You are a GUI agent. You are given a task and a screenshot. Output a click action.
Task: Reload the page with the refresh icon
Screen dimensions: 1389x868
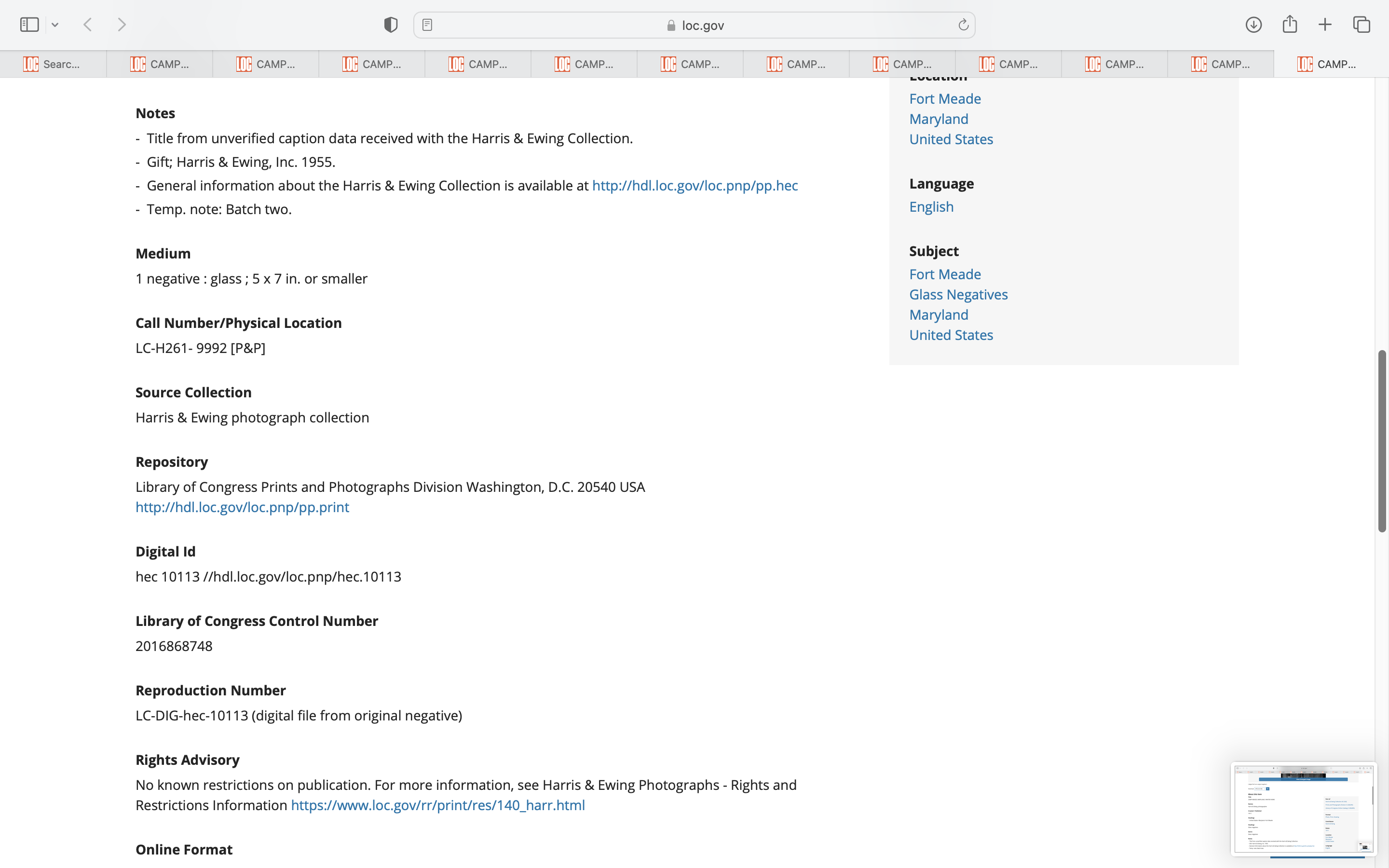pos(963,25)
